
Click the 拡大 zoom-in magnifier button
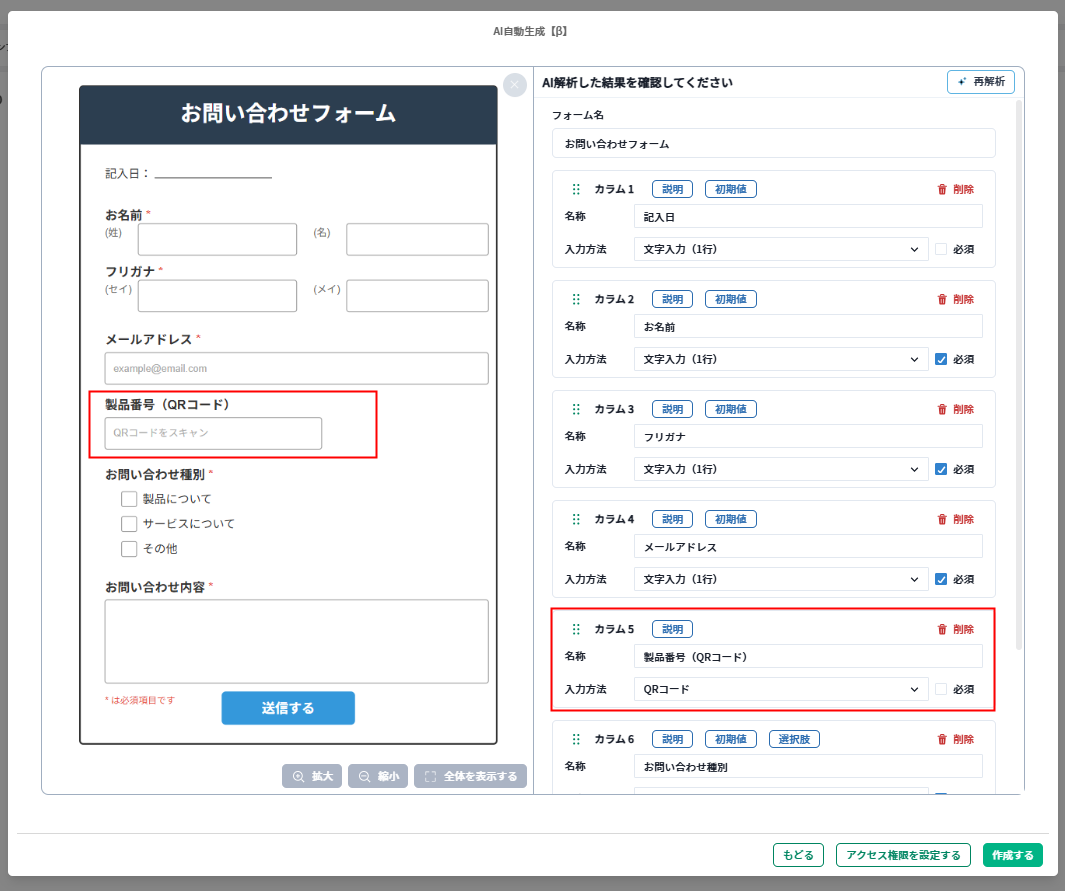312,776
